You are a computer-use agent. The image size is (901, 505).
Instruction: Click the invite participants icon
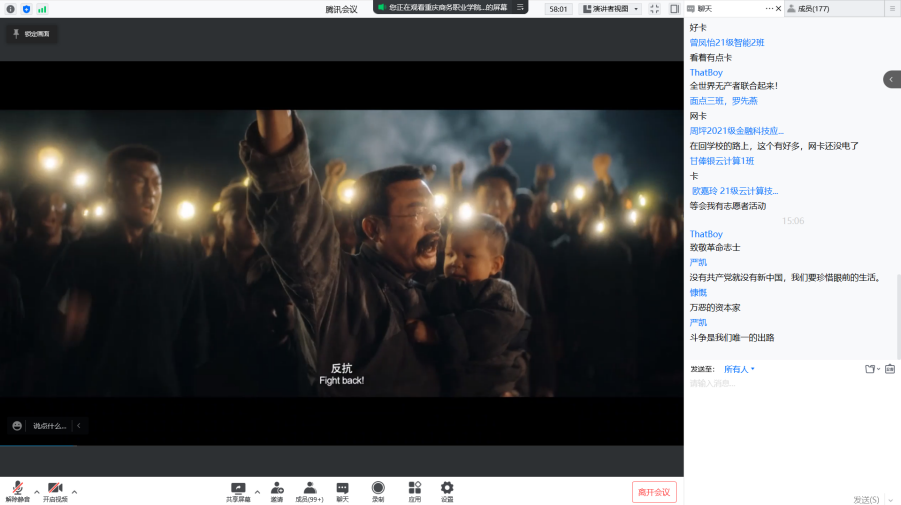276,488
